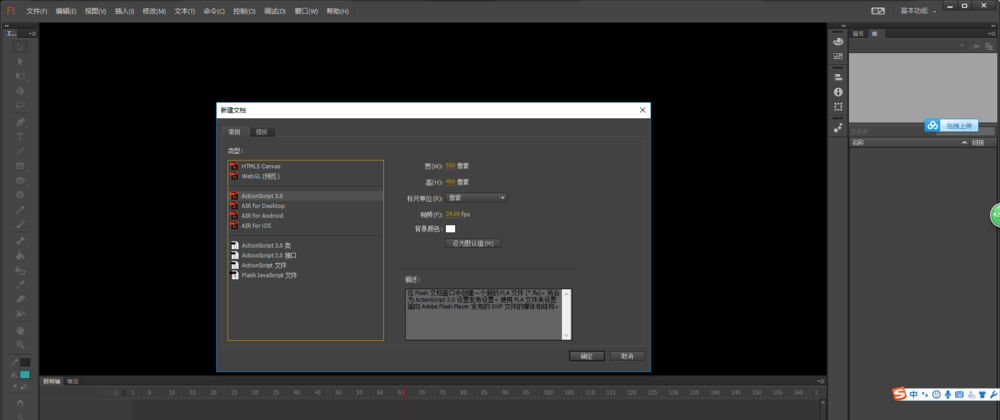Open the Swatches panel icon

coord(838,56)
